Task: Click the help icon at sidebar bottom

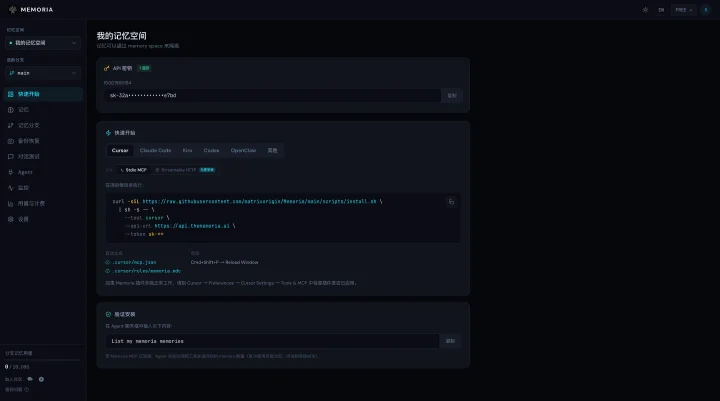Action: [27, 390]
